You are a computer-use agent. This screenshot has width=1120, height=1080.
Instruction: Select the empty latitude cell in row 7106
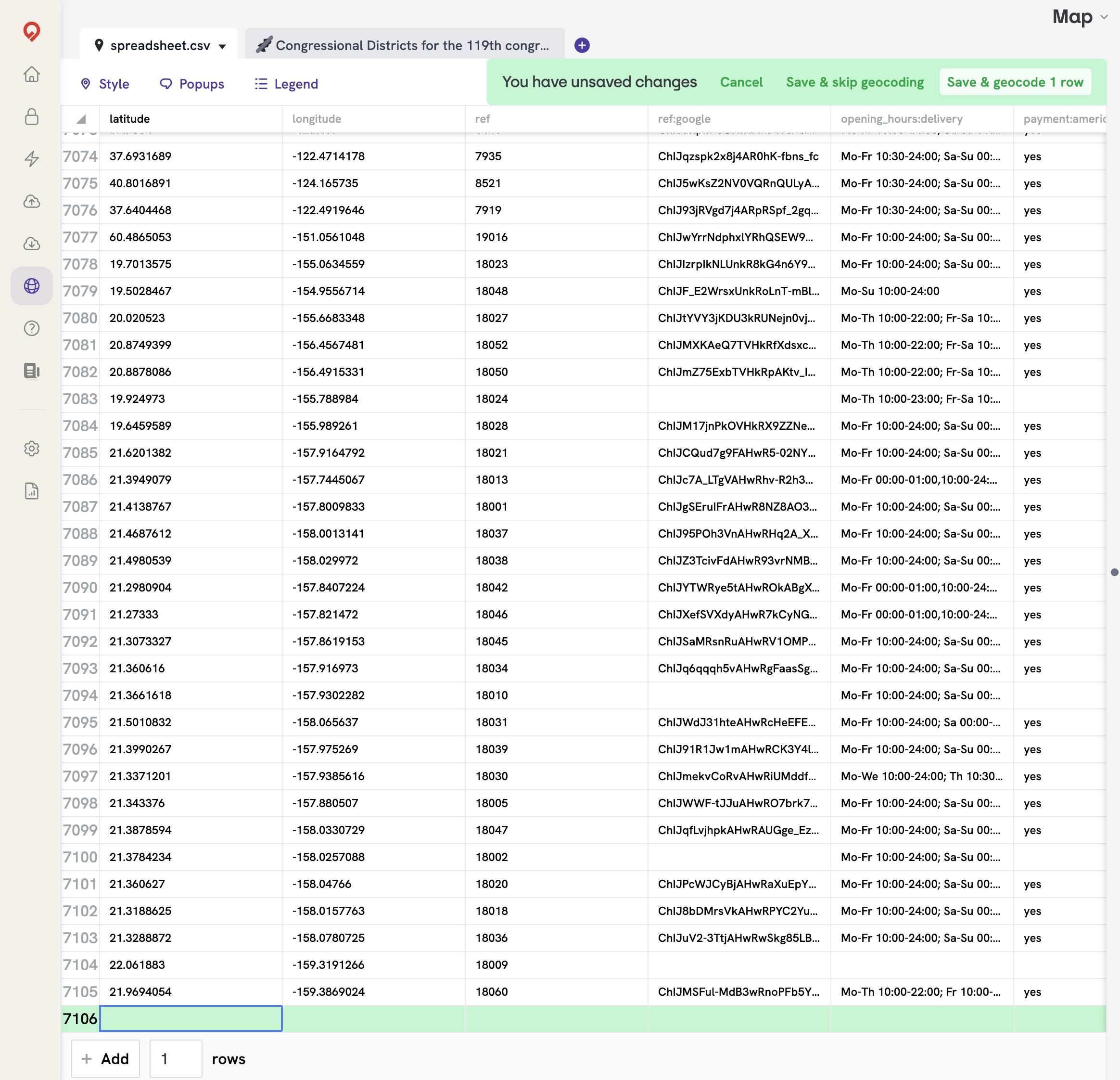click(x=191, y=1018)
